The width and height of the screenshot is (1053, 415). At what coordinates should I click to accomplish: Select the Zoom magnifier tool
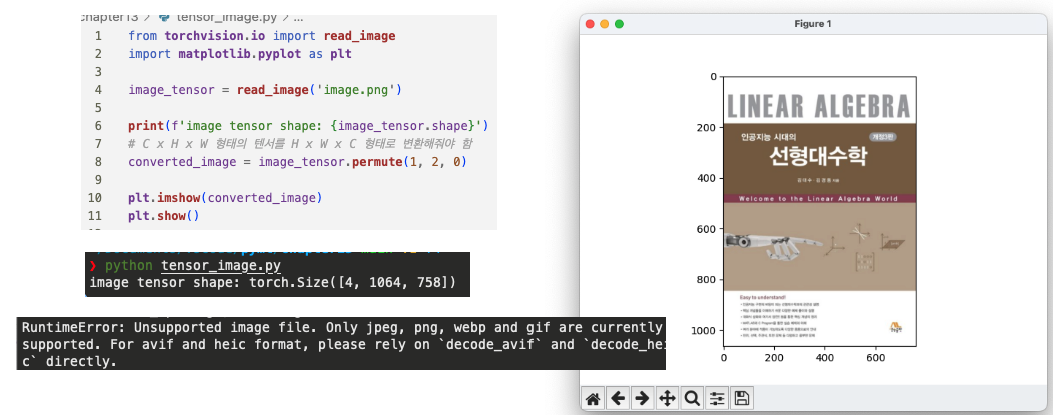pos(691,399)
